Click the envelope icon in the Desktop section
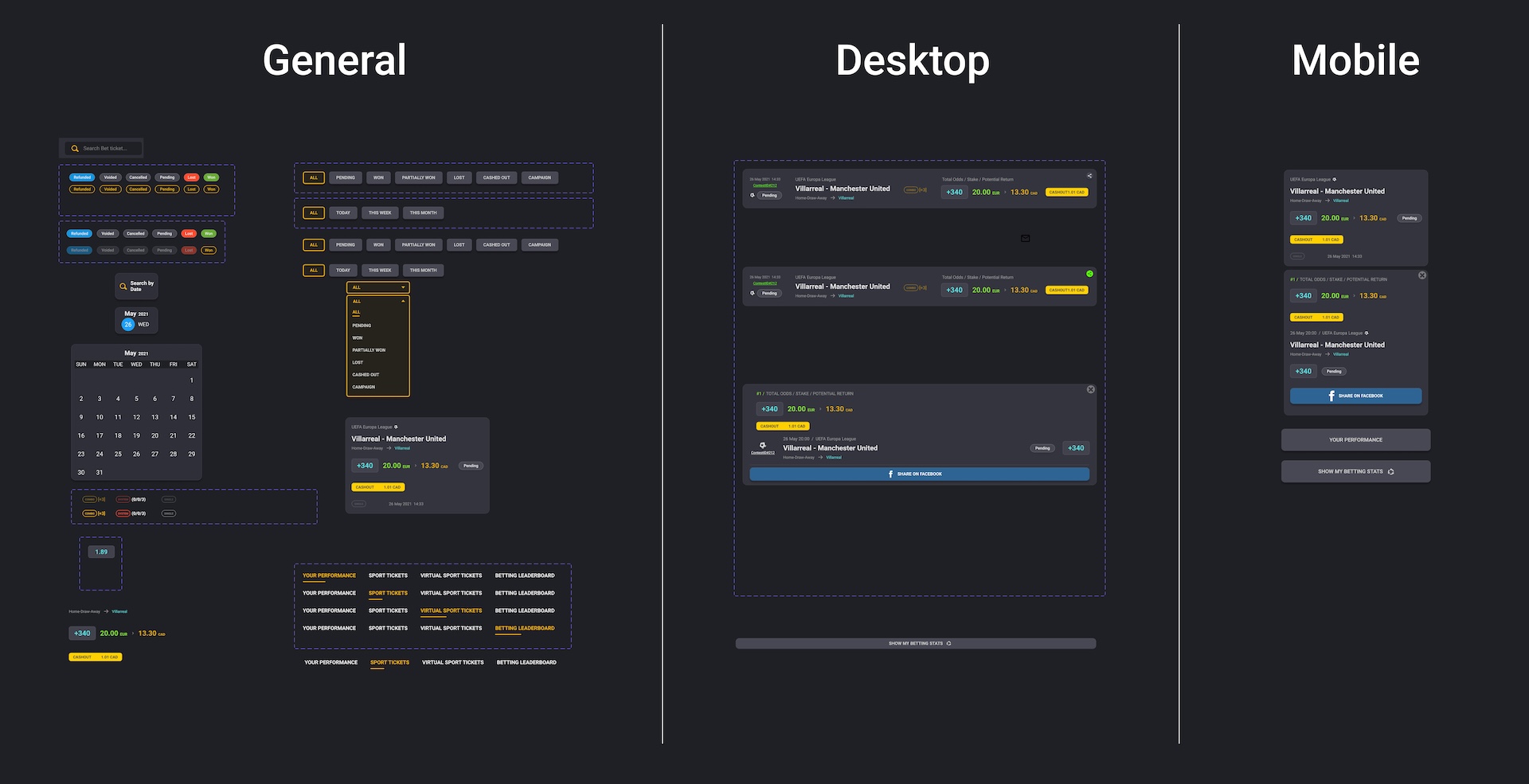Image resolution: width=1529 pixels, height=784 pixels. (x=1025, y=238)
